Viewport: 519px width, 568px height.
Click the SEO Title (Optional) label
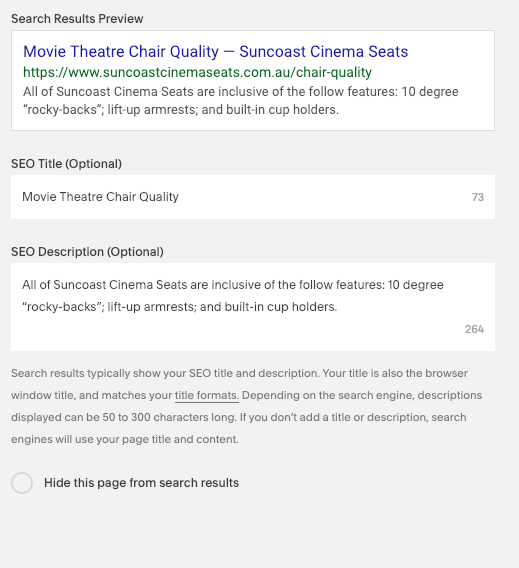click(66, 164)
